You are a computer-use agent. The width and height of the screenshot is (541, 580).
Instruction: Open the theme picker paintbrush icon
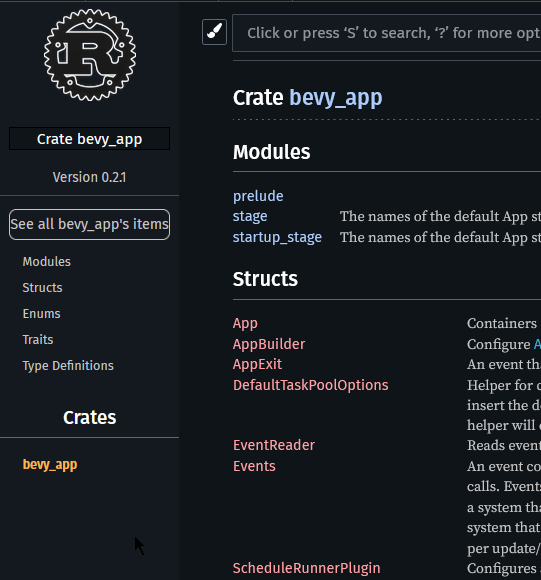pos(214,32)
